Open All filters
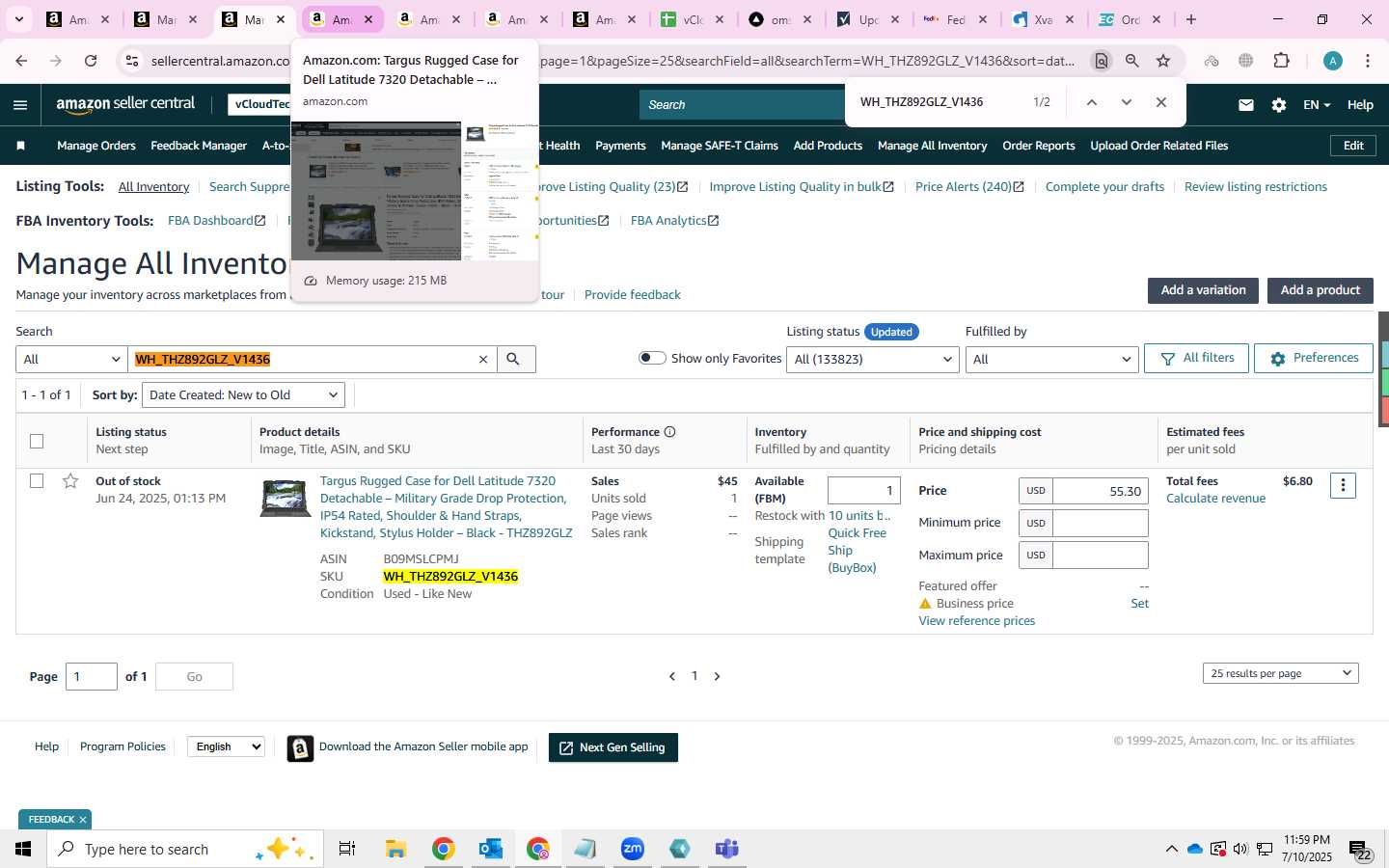Viewport: 1389px width, 868px height. (1196, 358)
